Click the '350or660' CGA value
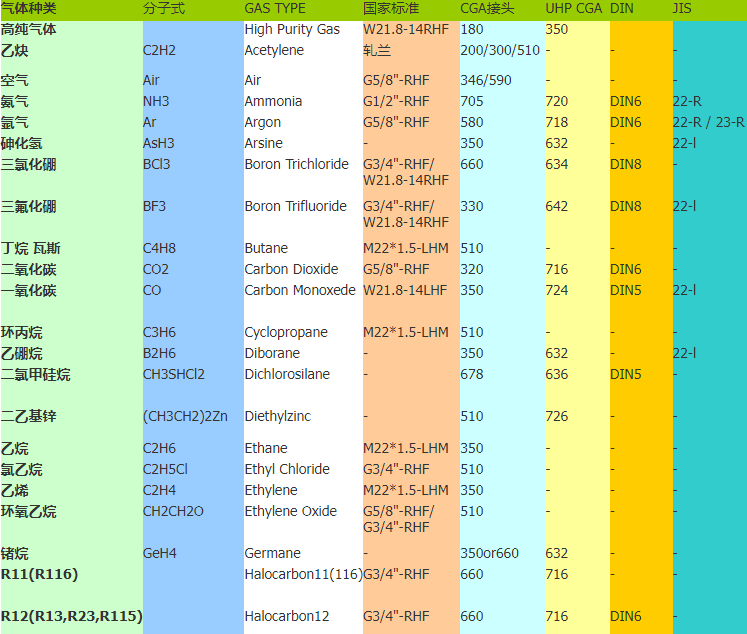Viewport: 747px width, 634px height. click(x=489, y=553)
